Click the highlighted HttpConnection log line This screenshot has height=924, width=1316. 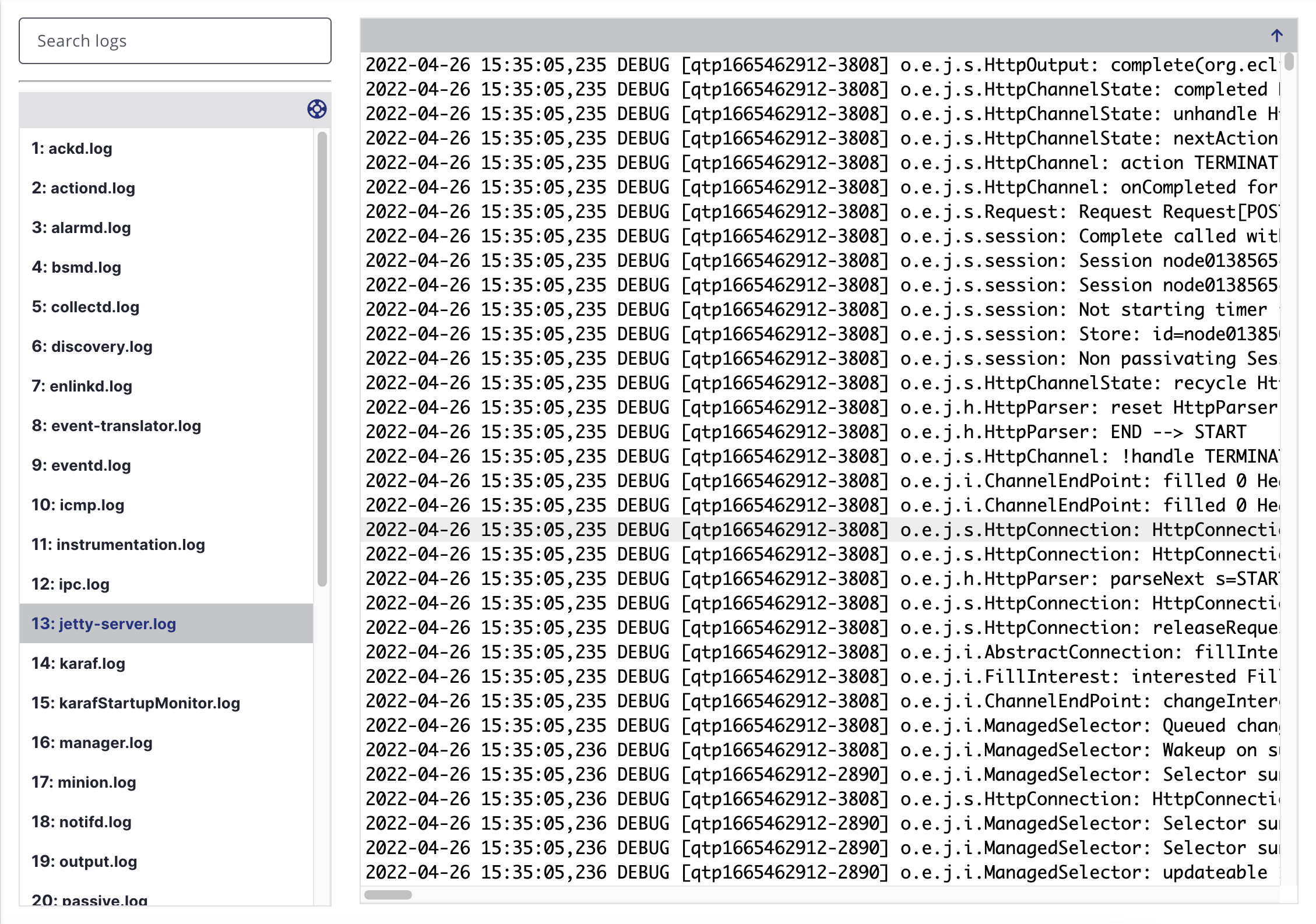click(816, 529)
